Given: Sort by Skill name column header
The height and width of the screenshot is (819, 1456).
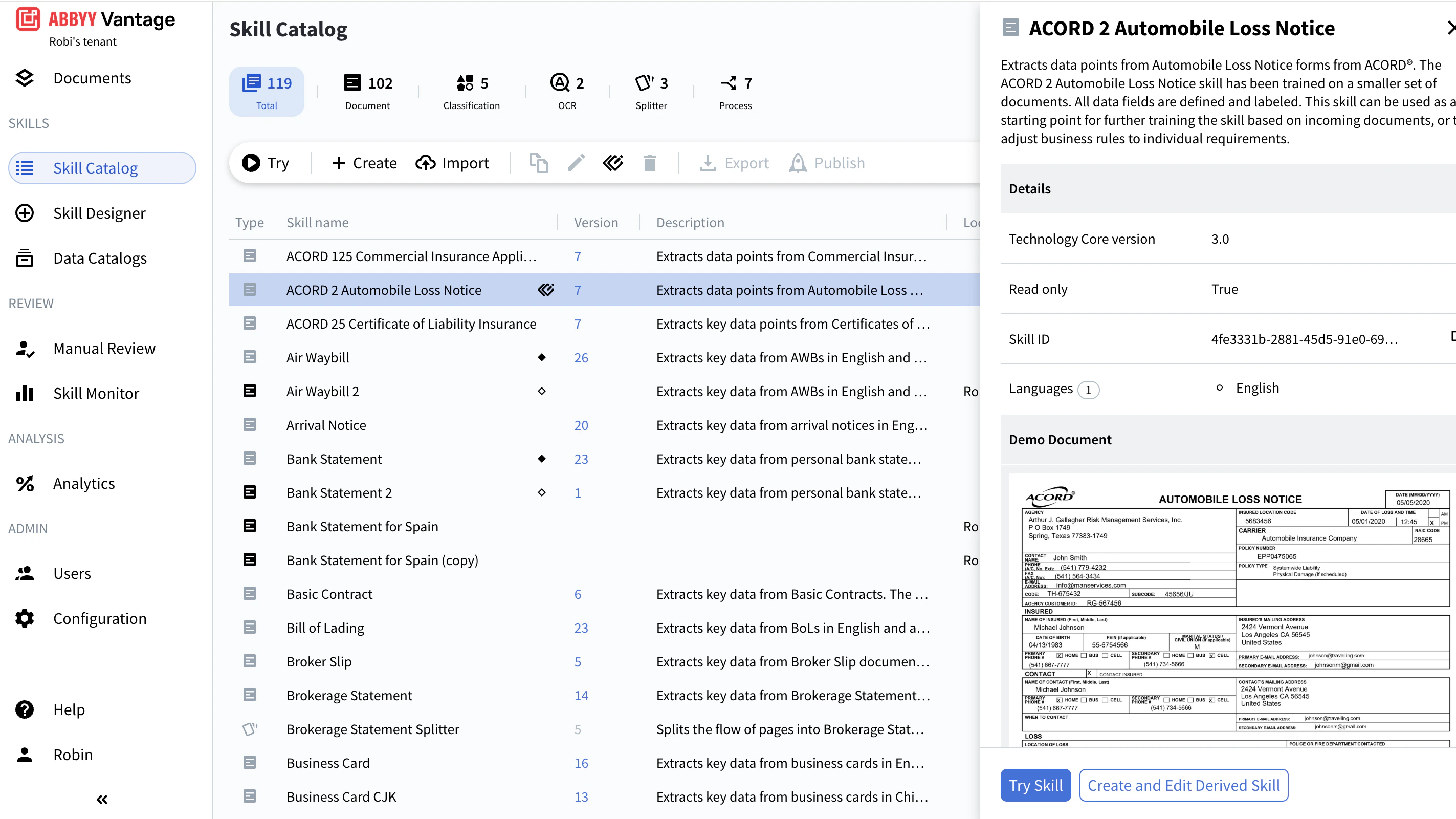Looking at the screenshot, I should 318,222.
